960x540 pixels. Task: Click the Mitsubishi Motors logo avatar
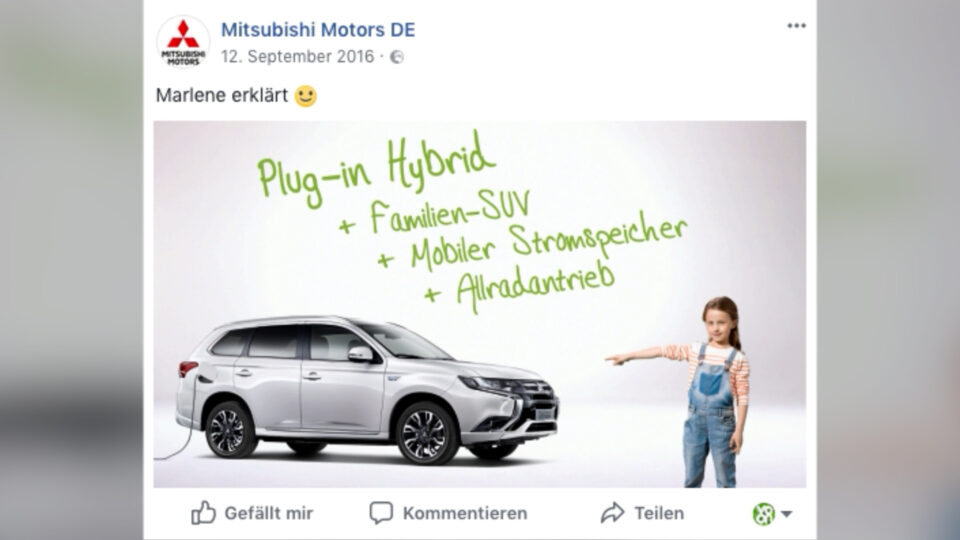click(183, 42)
